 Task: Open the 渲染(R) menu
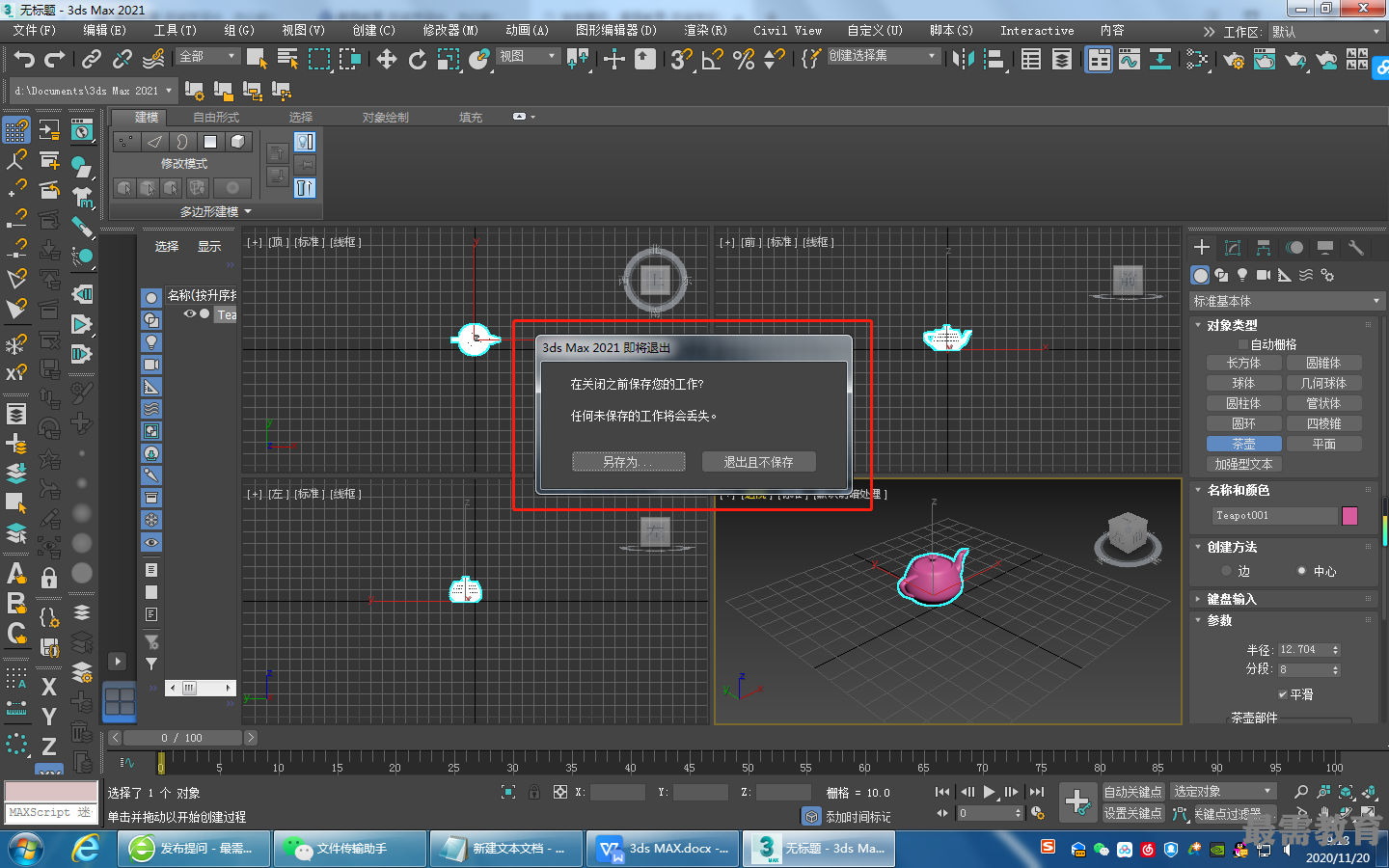[705, 30]
